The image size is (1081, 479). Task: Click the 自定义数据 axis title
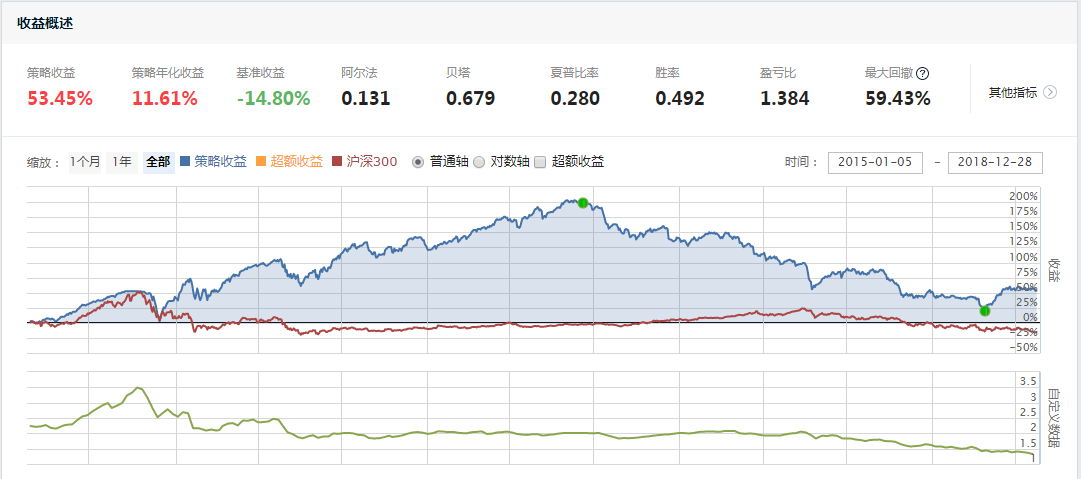pos(1053,418)
